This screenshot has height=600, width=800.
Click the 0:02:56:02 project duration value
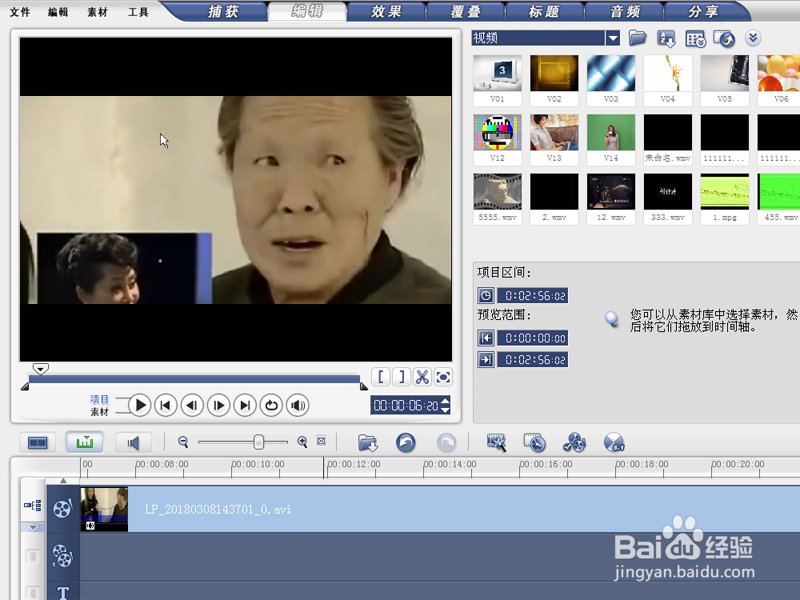tap(535, 295)
